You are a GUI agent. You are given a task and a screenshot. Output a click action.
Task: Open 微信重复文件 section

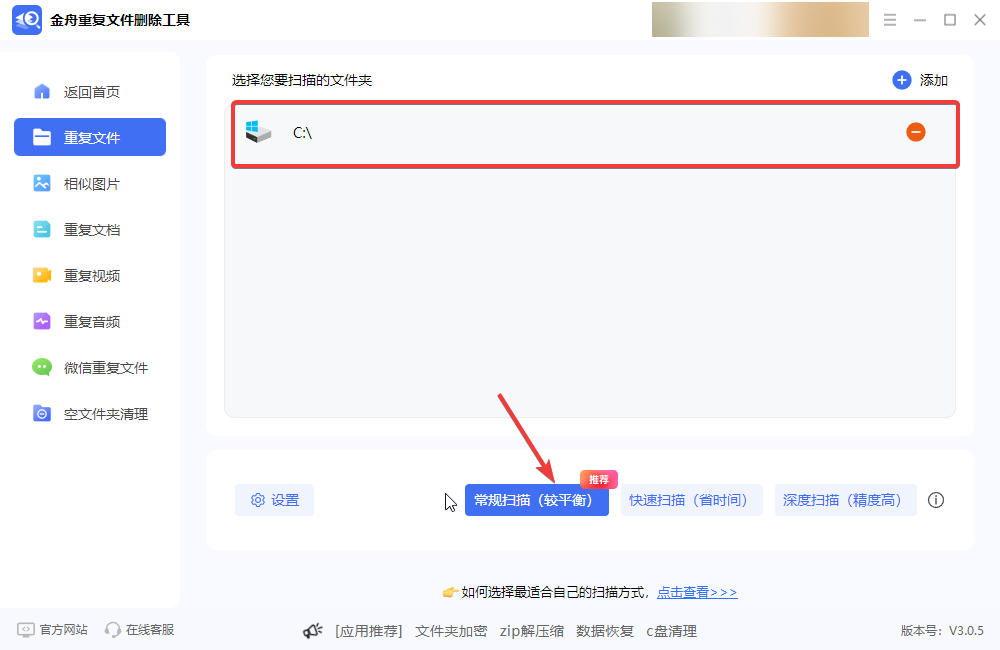click(x=90, y=368)
